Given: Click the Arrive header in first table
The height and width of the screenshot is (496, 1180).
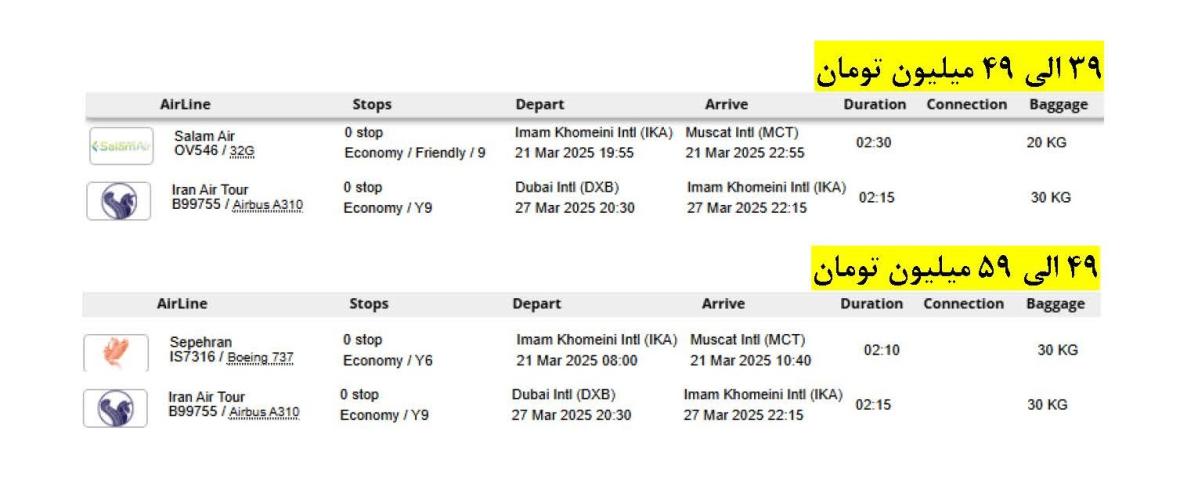Looking at the screenshot, I should pyautogui.click(x=726, y=104).
